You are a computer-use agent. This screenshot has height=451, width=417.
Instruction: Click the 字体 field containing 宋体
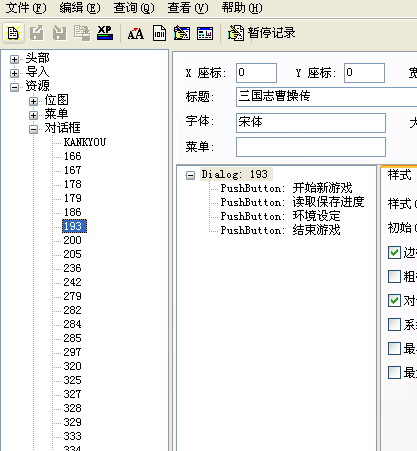point(311,123)
